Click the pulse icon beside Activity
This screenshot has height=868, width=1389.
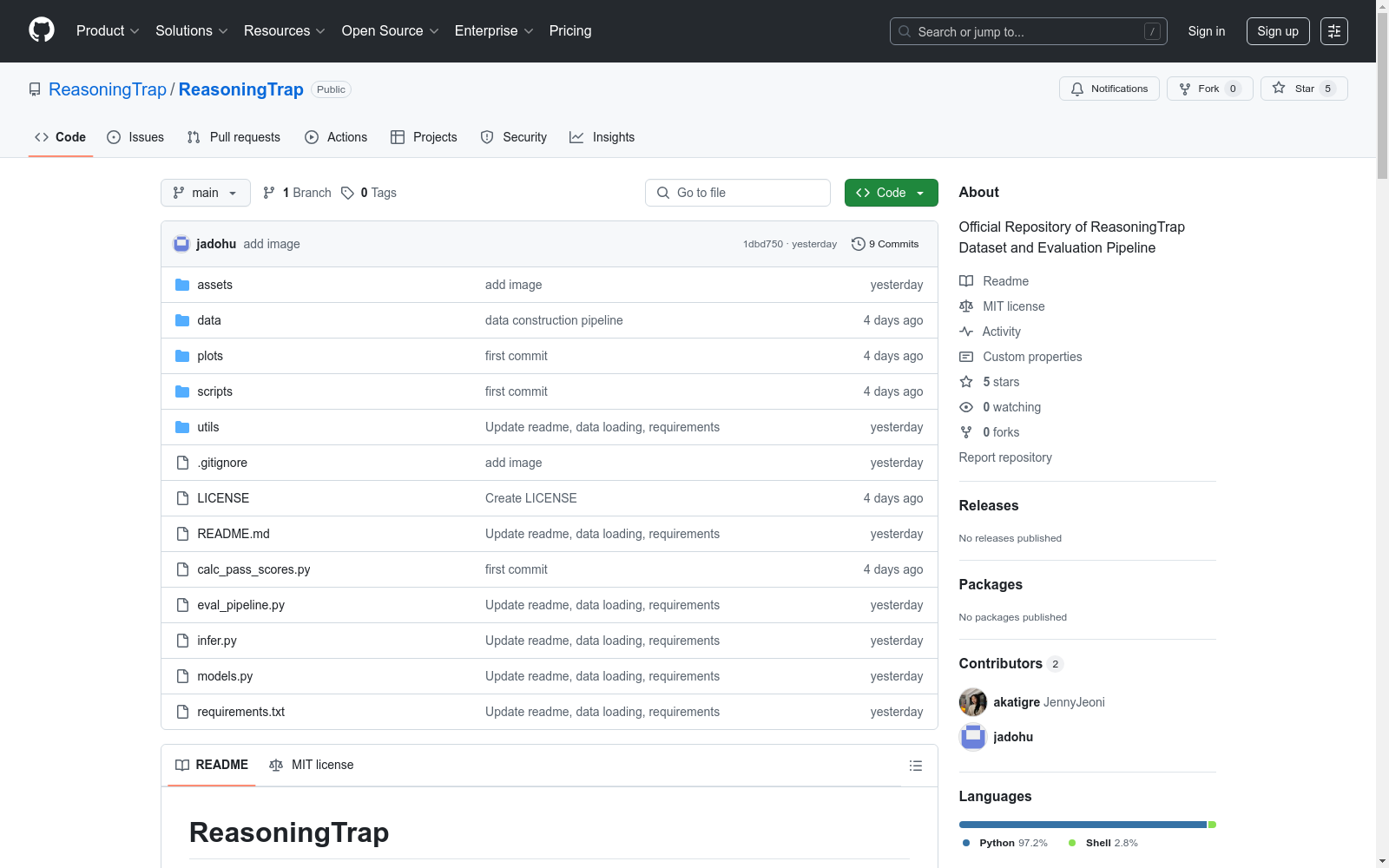966,332
